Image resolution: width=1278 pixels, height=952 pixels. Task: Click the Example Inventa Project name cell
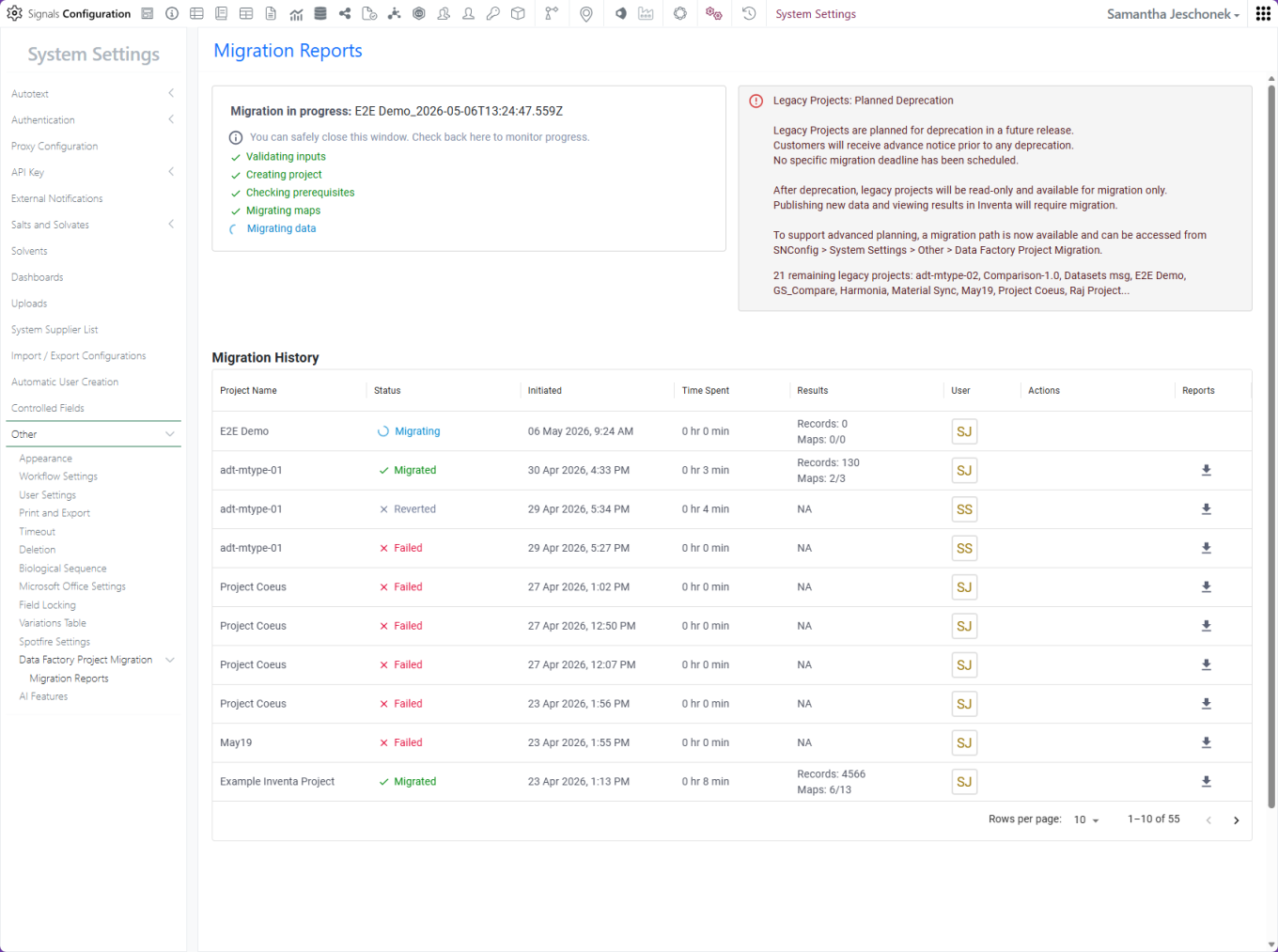click(x=277, y=782)
